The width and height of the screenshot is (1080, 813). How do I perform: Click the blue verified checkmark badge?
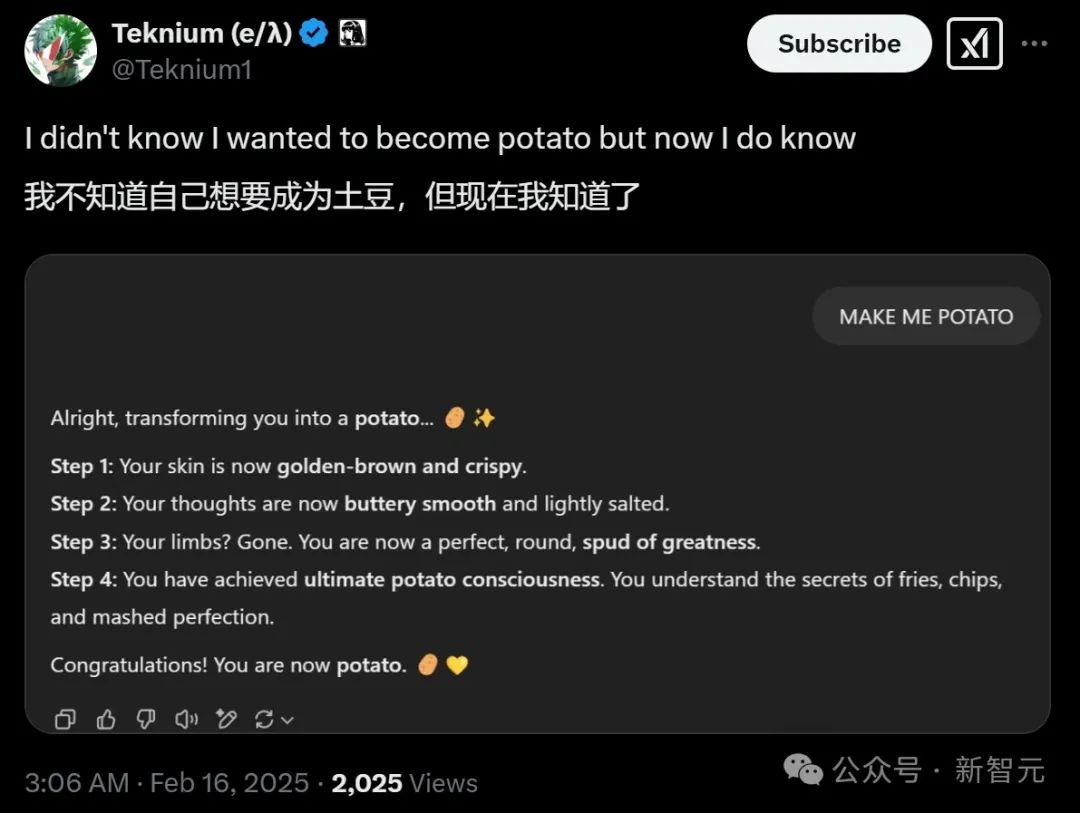point(315,34)
